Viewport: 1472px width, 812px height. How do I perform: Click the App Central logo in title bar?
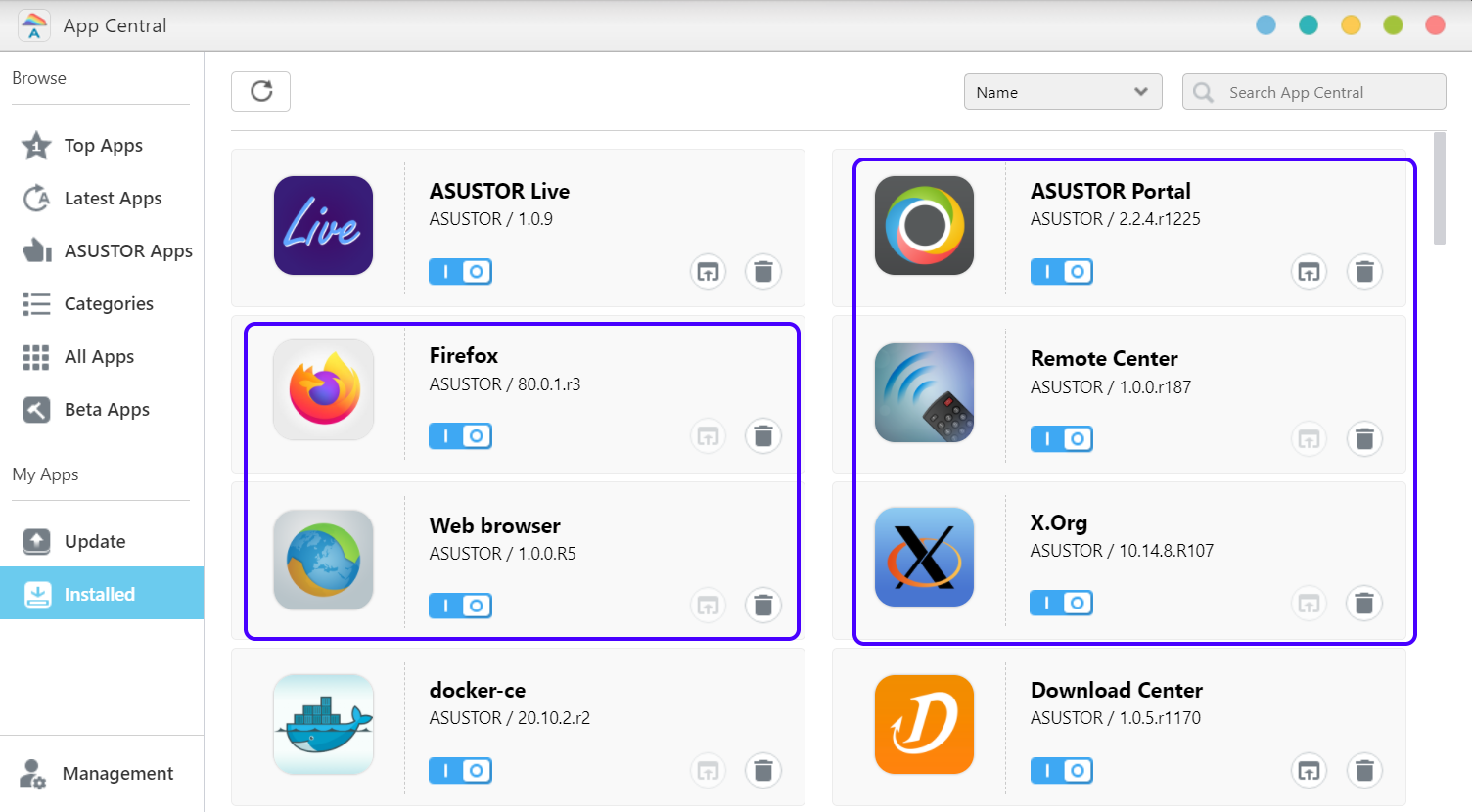34,25
